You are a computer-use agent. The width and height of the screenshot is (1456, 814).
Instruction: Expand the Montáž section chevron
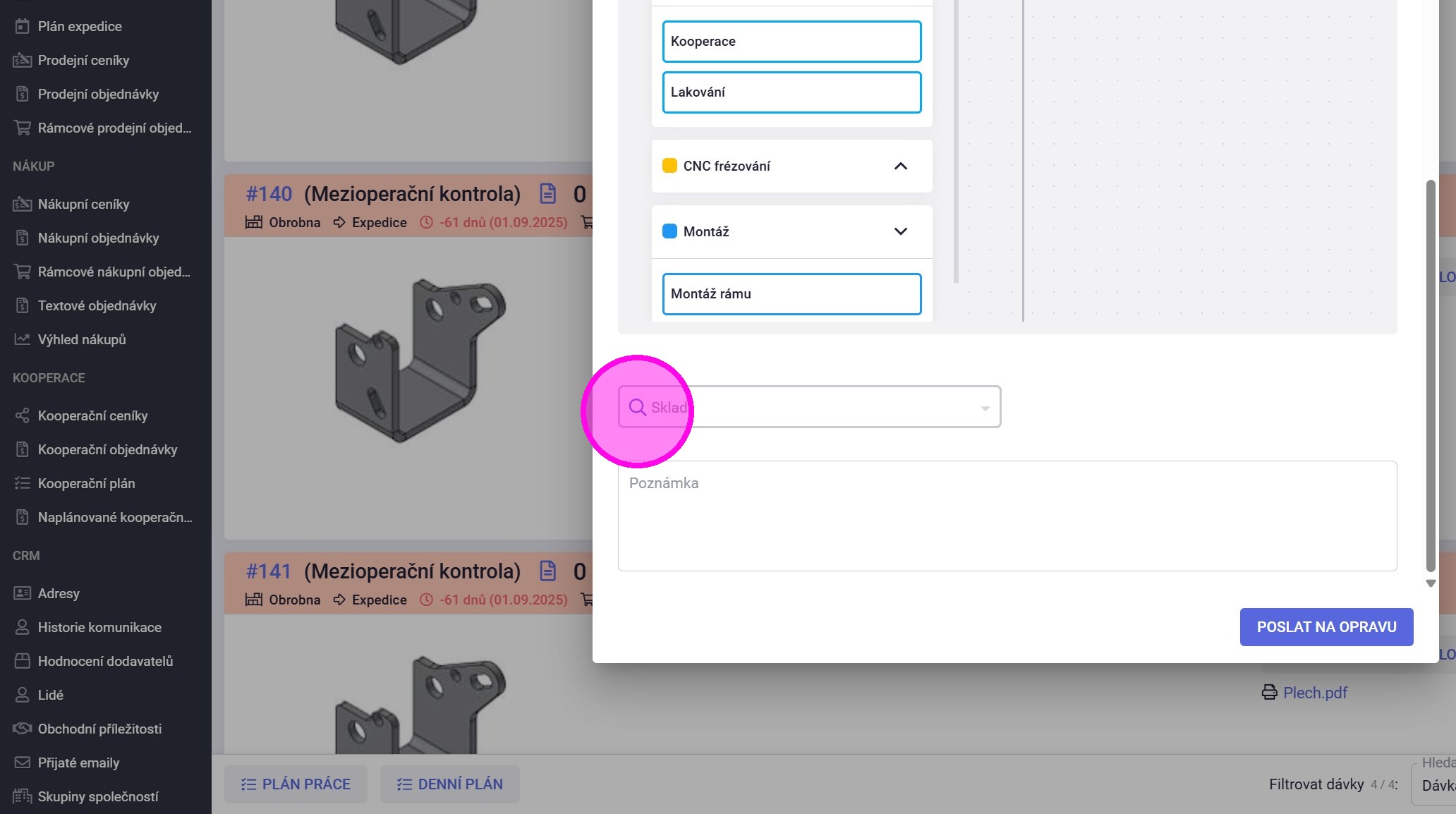pos(900,231)
